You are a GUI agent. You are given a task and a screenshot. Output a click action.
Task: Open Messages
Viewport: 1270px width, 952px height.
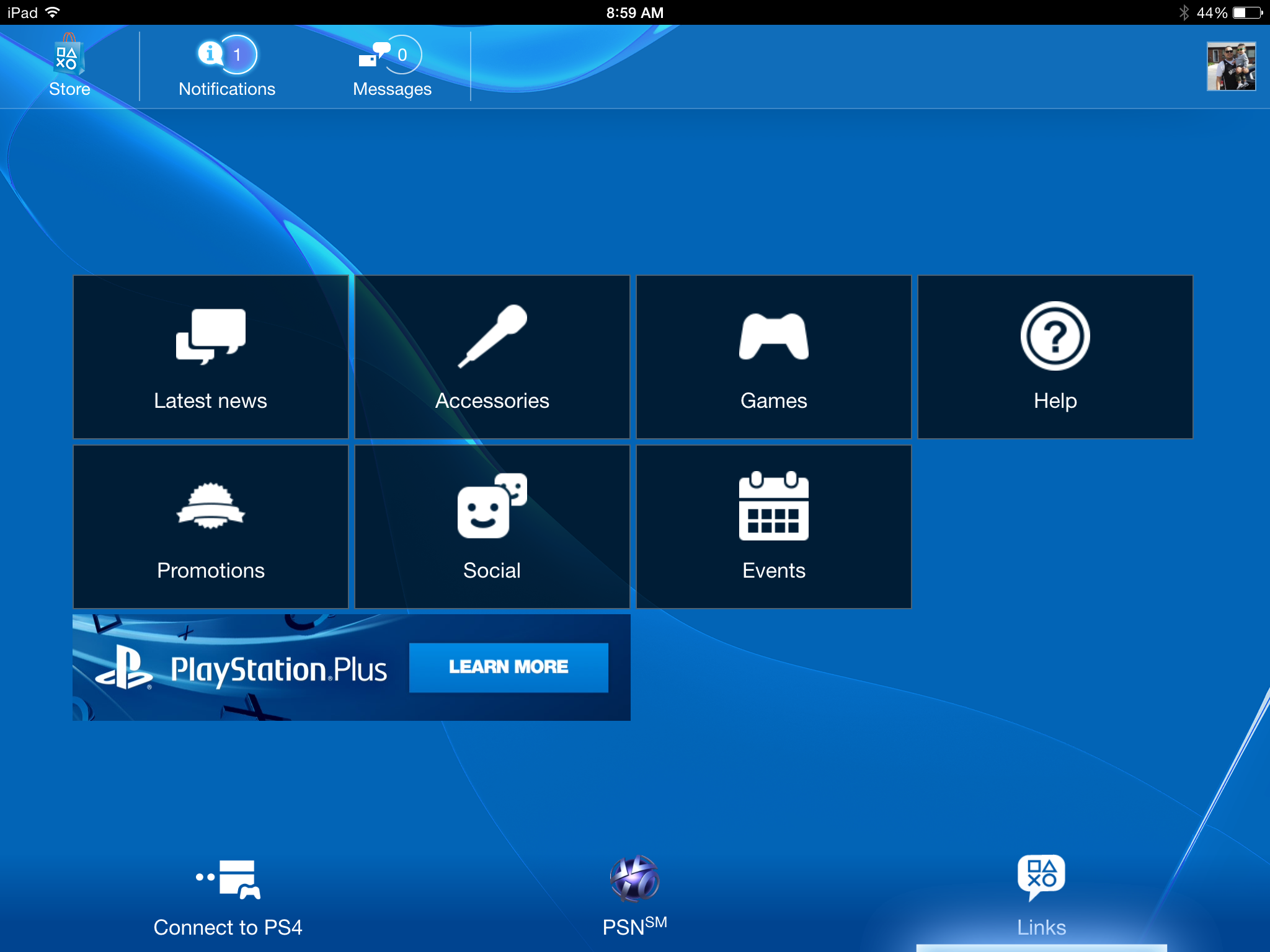click(x=391, y=65)
